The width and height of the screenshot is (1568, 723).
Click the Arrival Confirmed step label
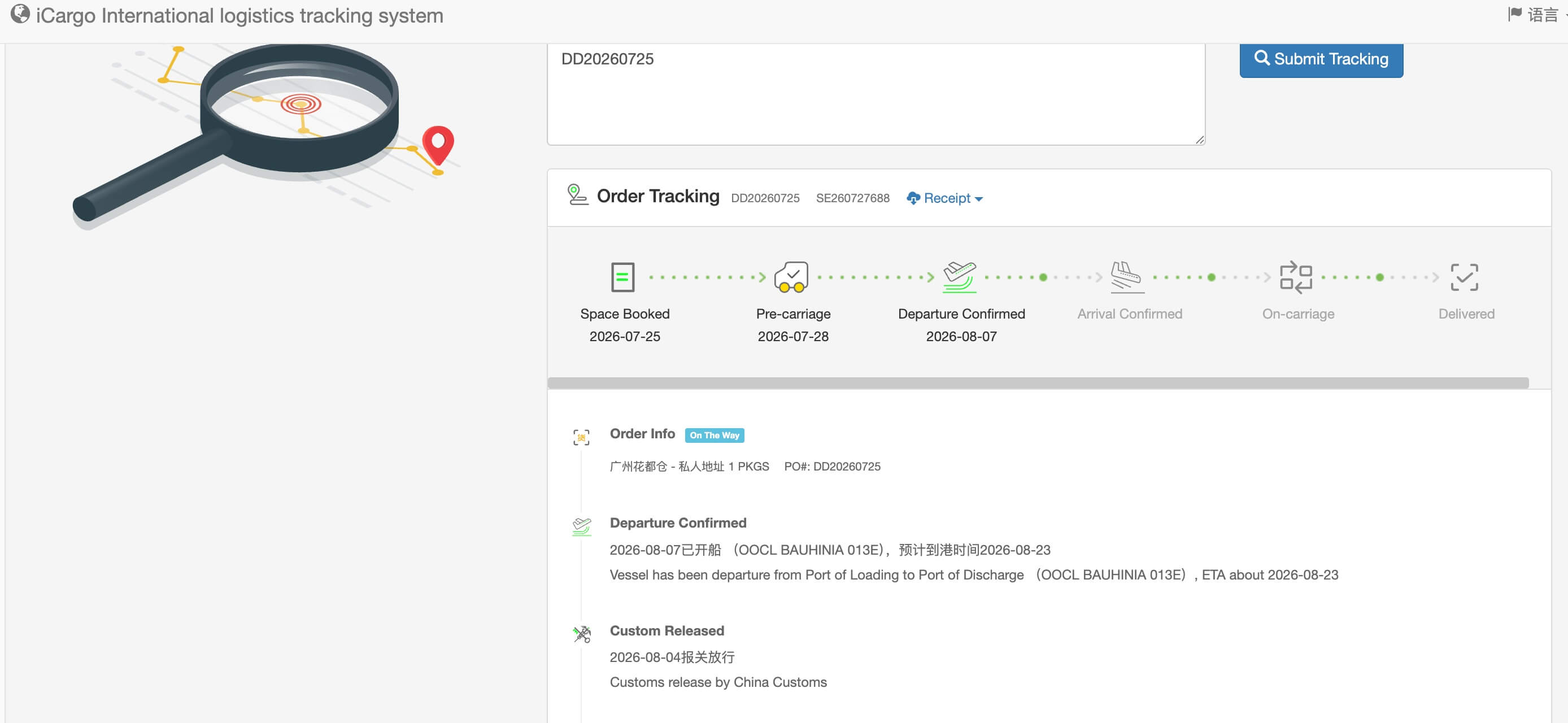(1129, 314)
